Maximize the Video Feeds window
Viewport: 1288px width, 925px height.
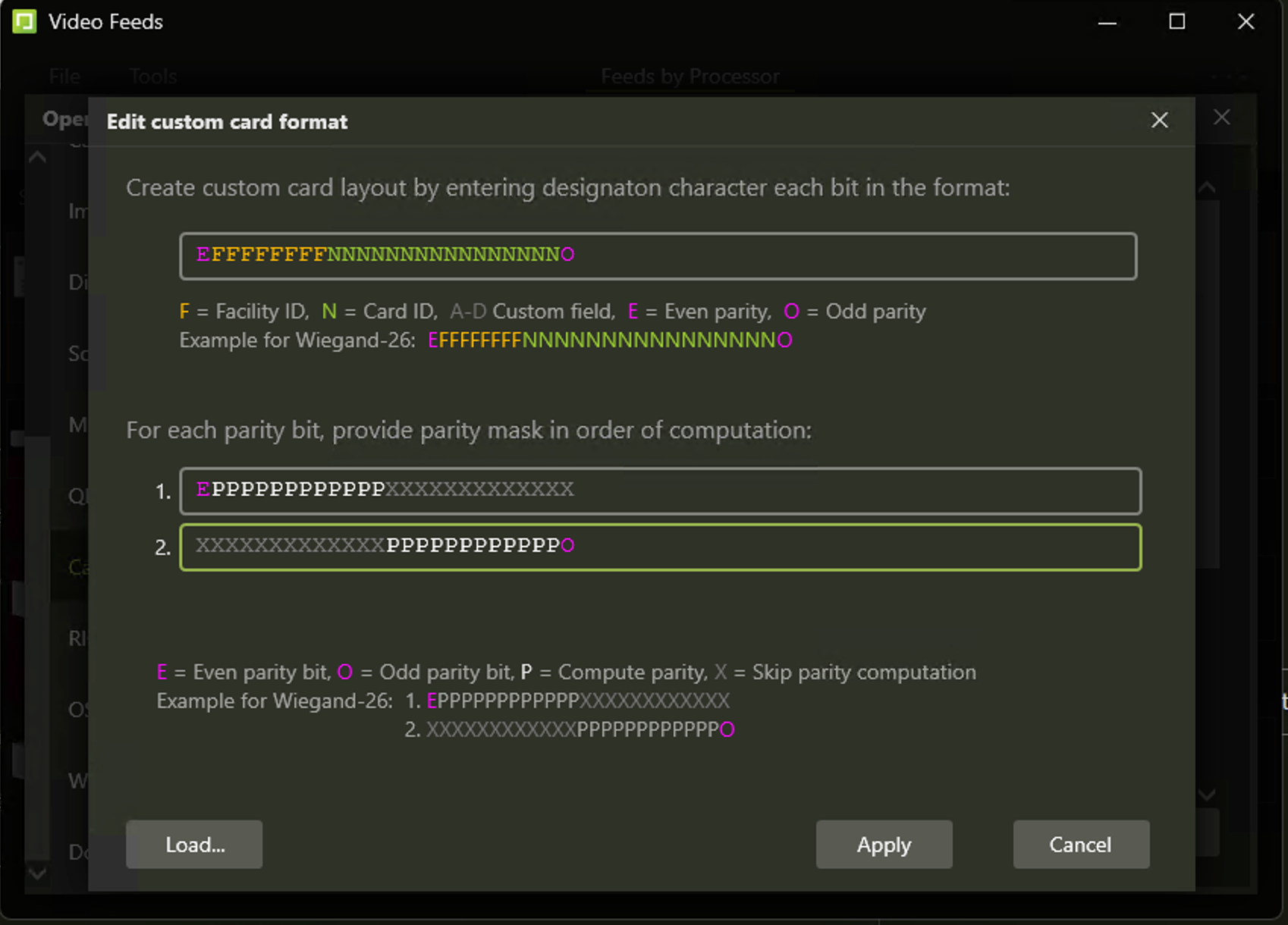(x=1176, y=22)
